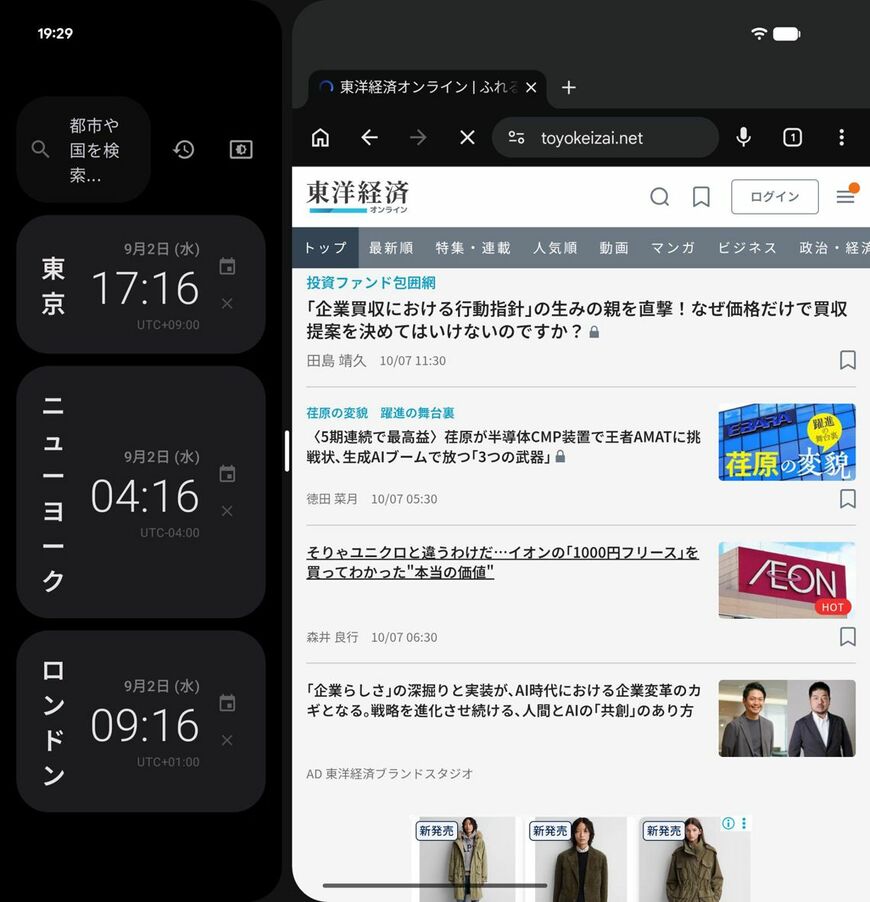This screenshot has height=902, width=870.
Task: Open the ad options three-dot icon
Action: coord(744,823)
